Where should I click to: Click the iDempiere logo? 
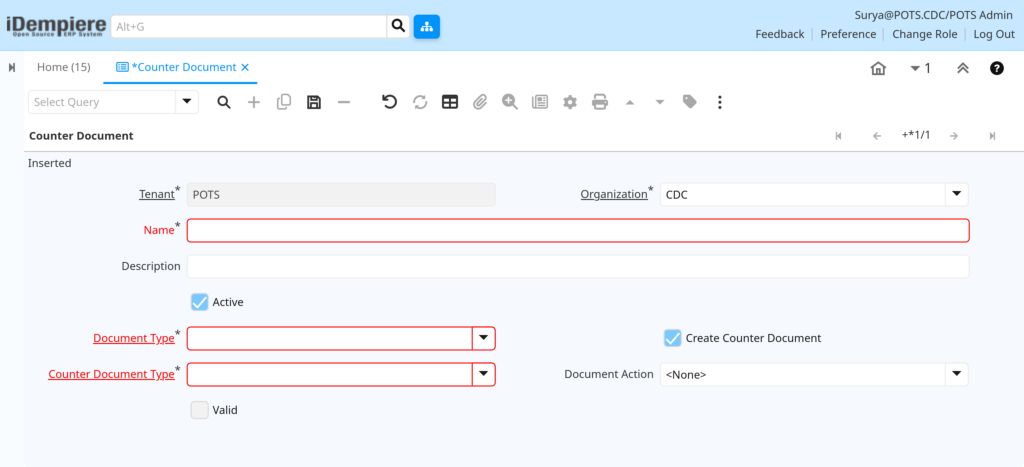coord(56,26)
